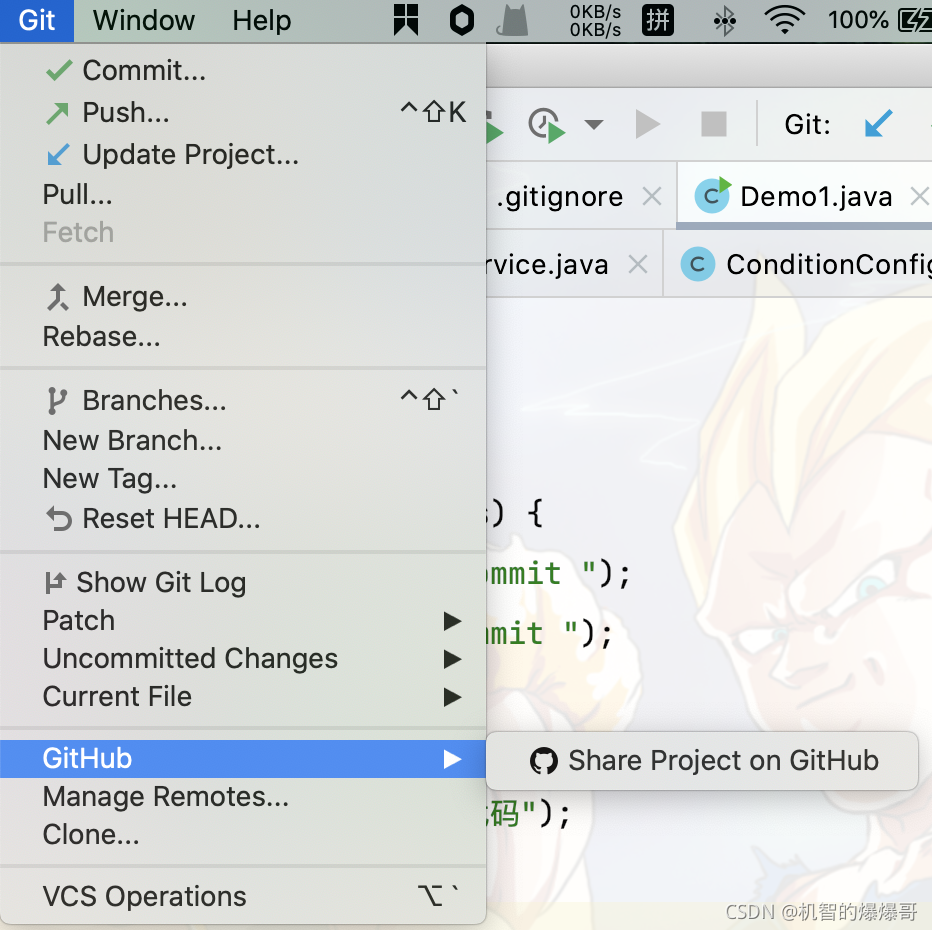Open the Git menu in menu bar
Image resolution: width=932 pixels, height=930 pixels.
point(37,21)
